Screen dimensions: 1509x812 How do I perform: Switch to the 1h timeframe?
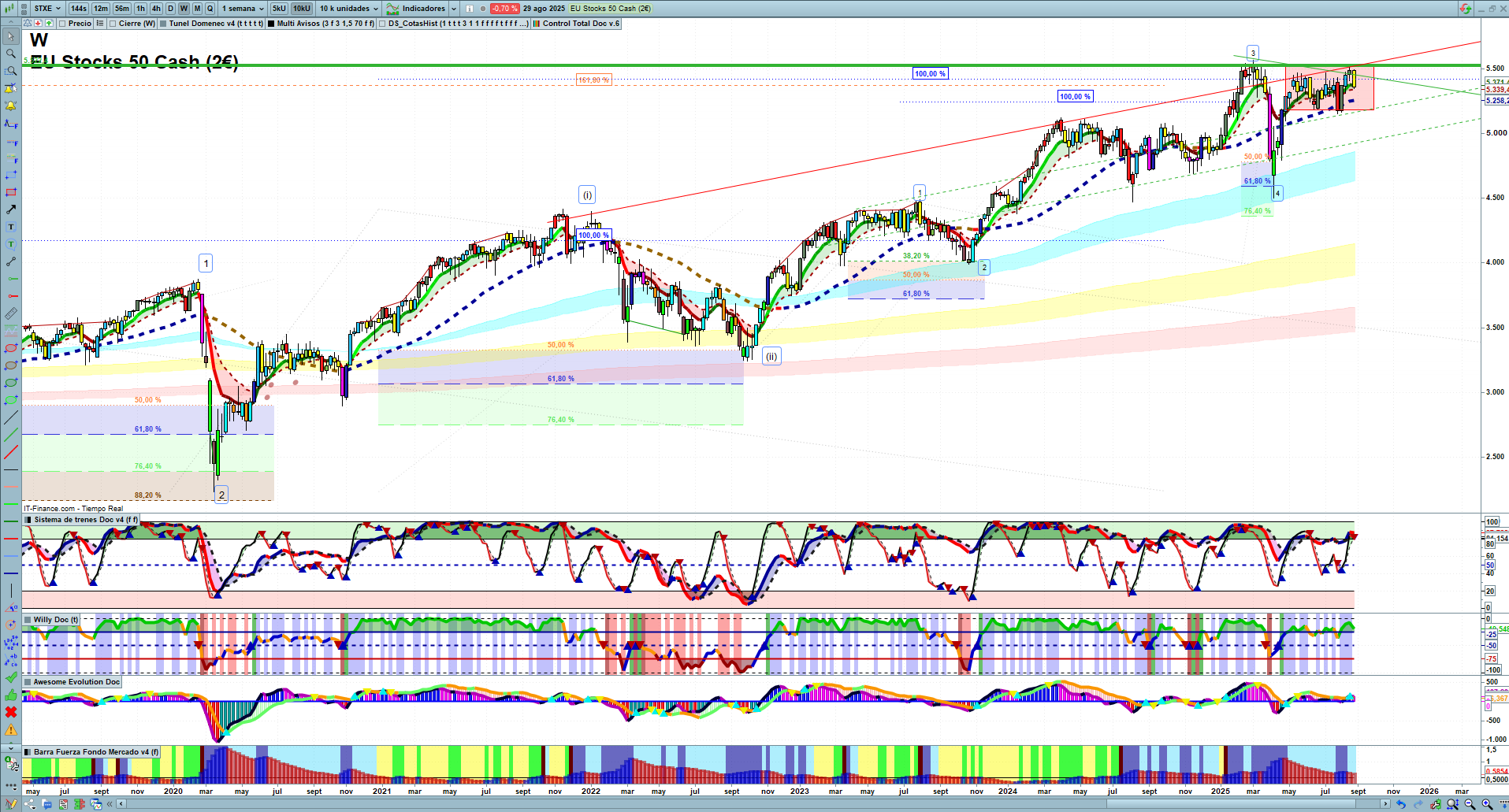pyautogui.click(x=140, y=9)
